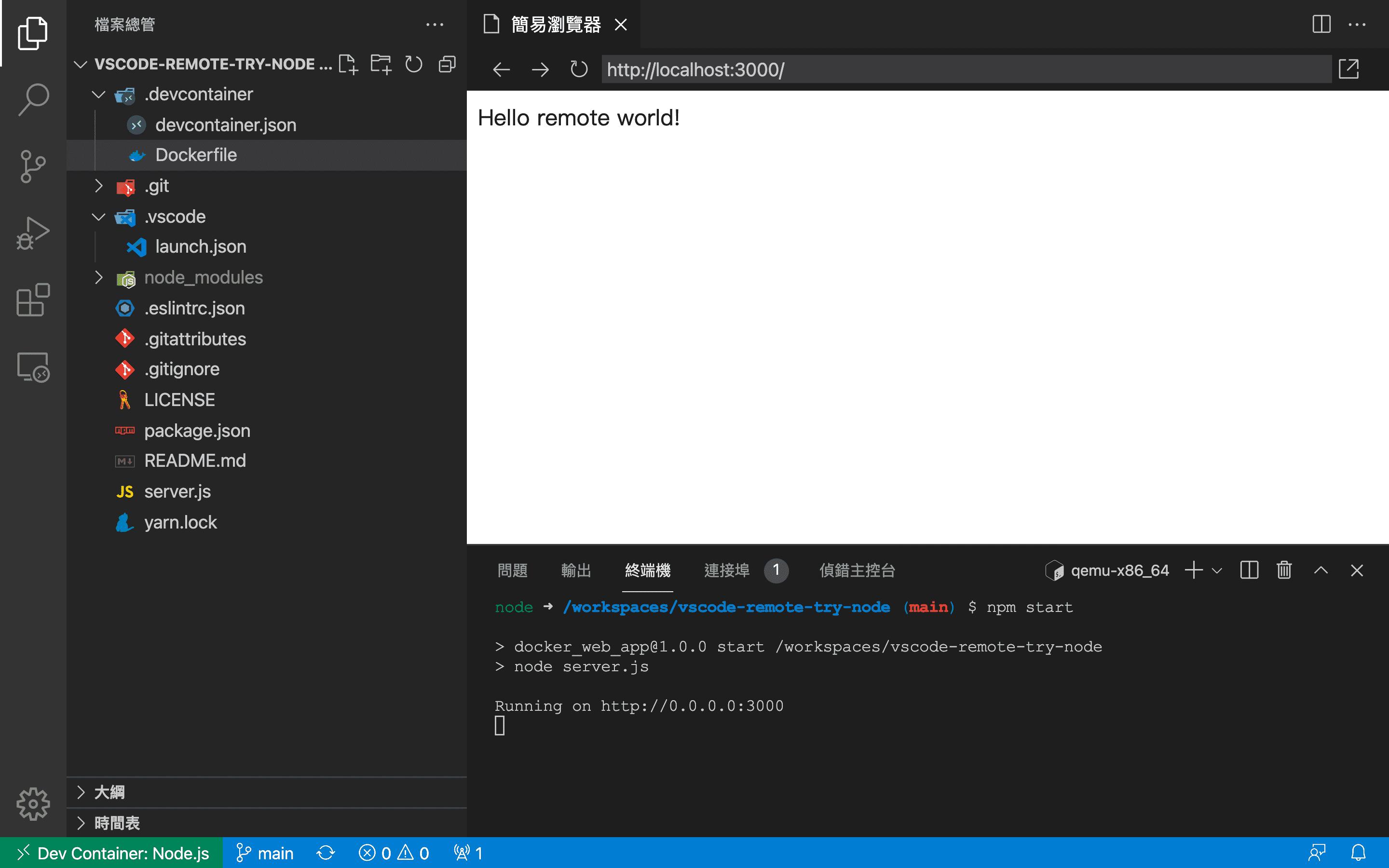Switch to the 輸出 output tab
Image resolution: width=1389 pixels, height=868 pixels.
tap(576, 570)
